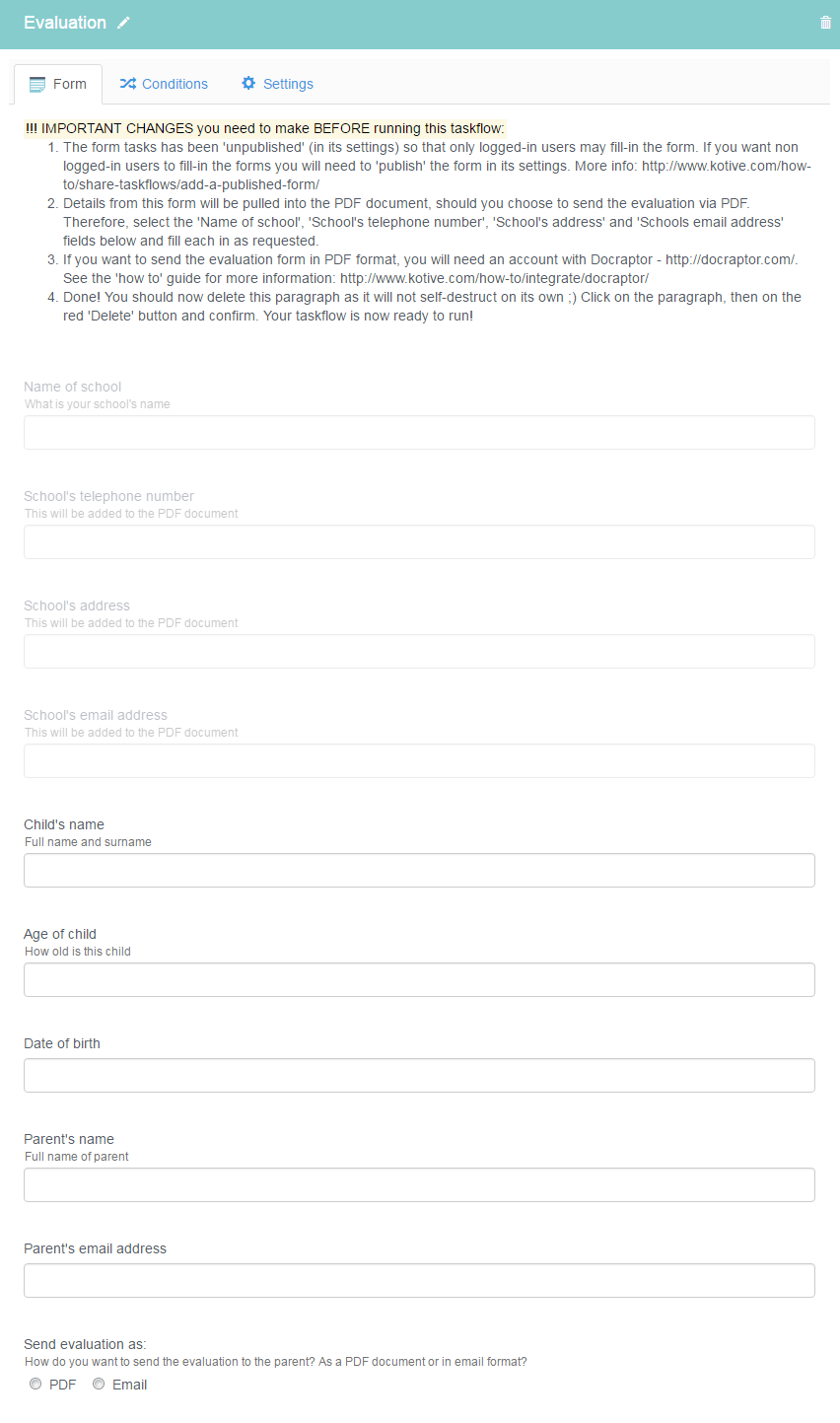Select the School's email address field
The width and height of the screenshot is (840, 1423).
[419, 760]
